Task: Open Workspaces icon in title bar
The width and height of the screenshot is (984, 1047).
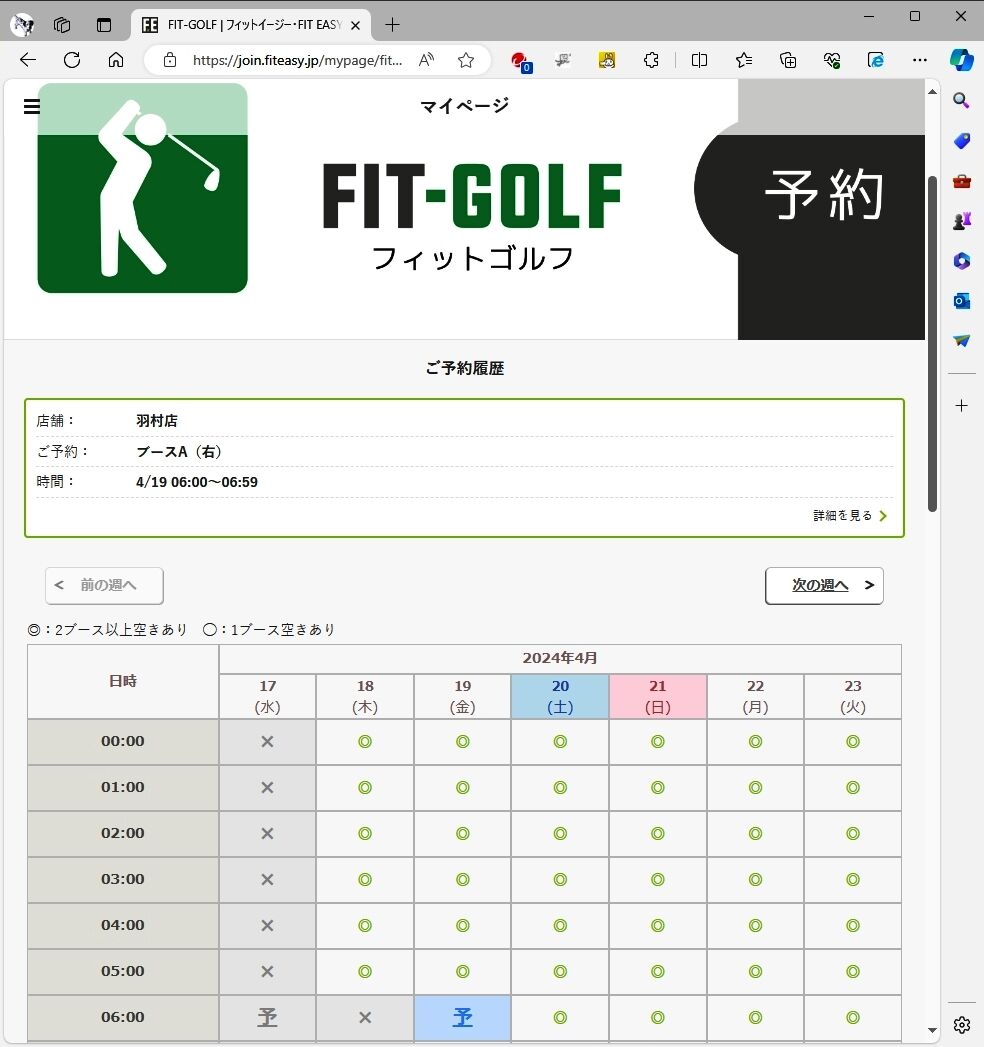Action: [62, 25]
